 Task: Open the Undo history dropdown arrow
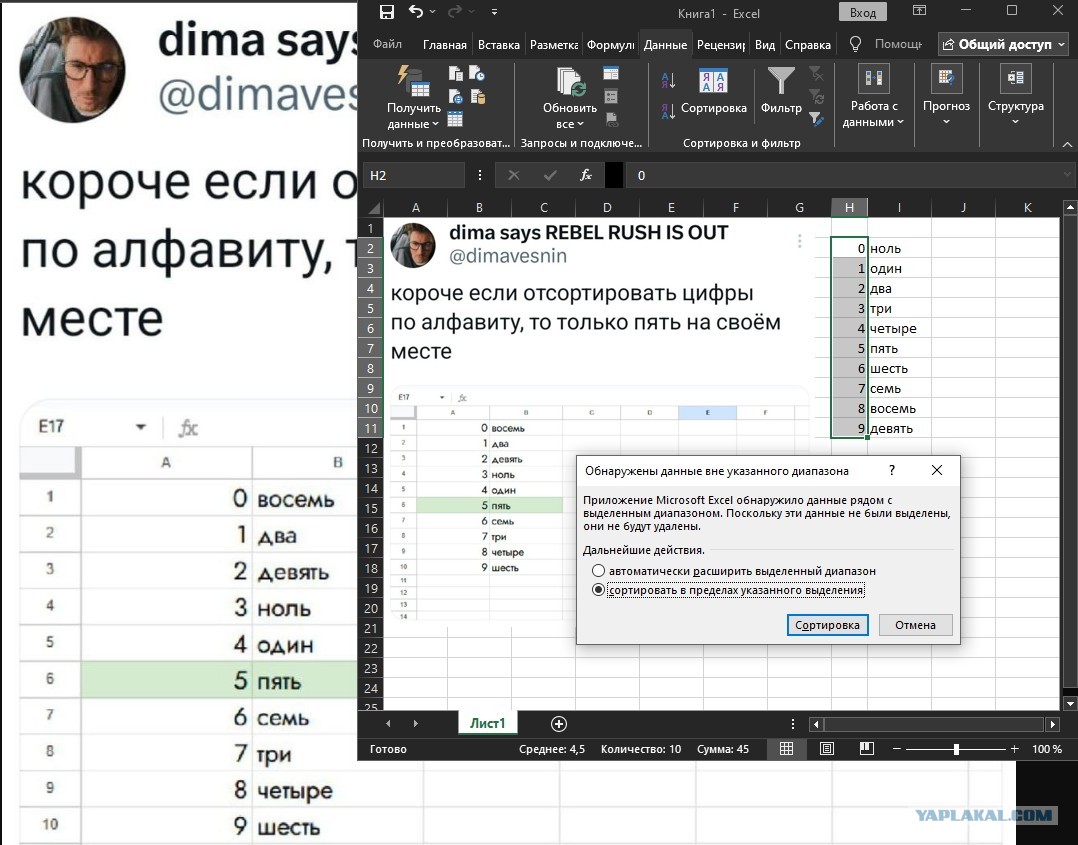[x=432, y=12]
